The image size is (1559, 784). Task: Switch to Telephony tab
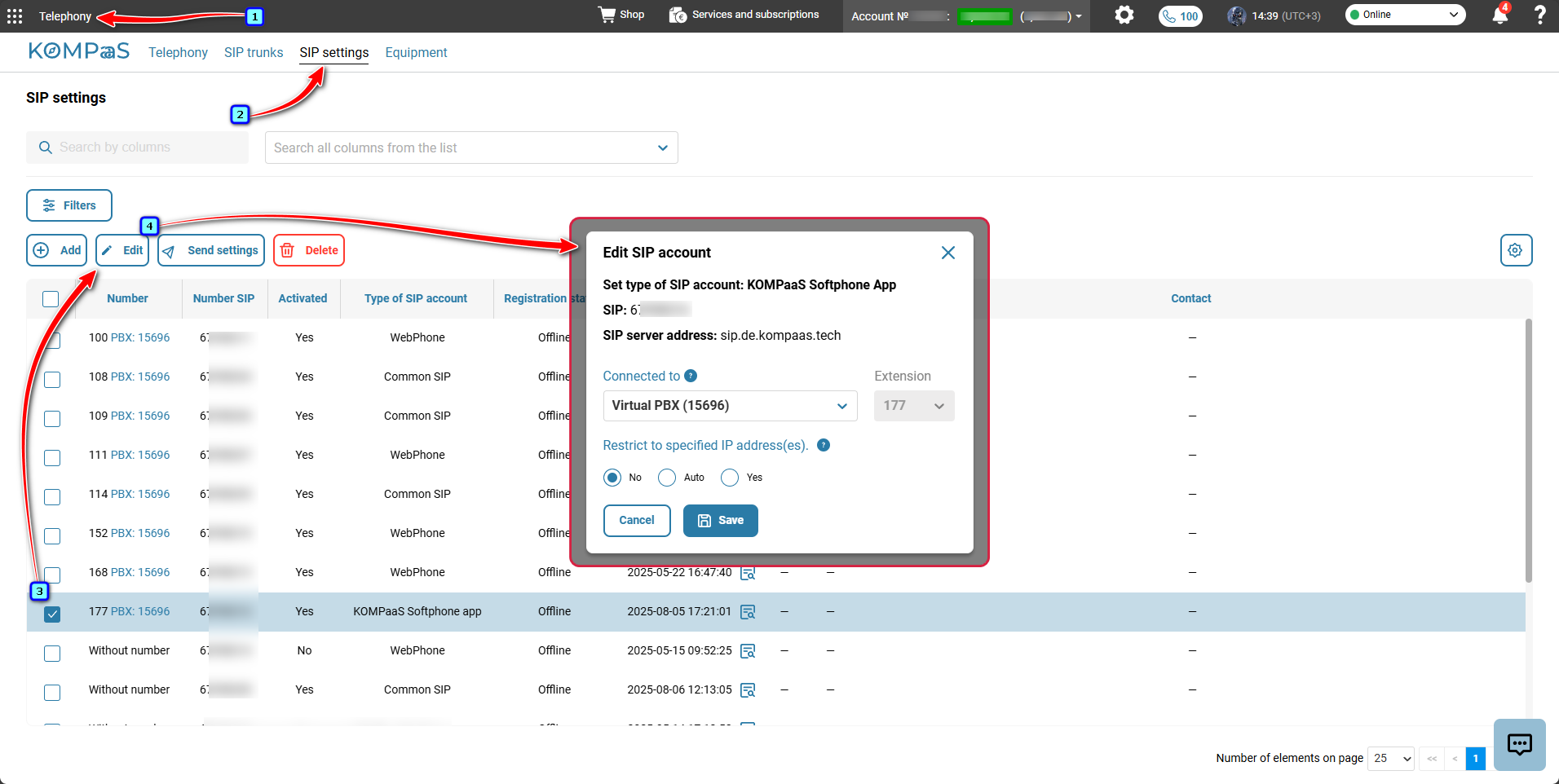(178, 52)
